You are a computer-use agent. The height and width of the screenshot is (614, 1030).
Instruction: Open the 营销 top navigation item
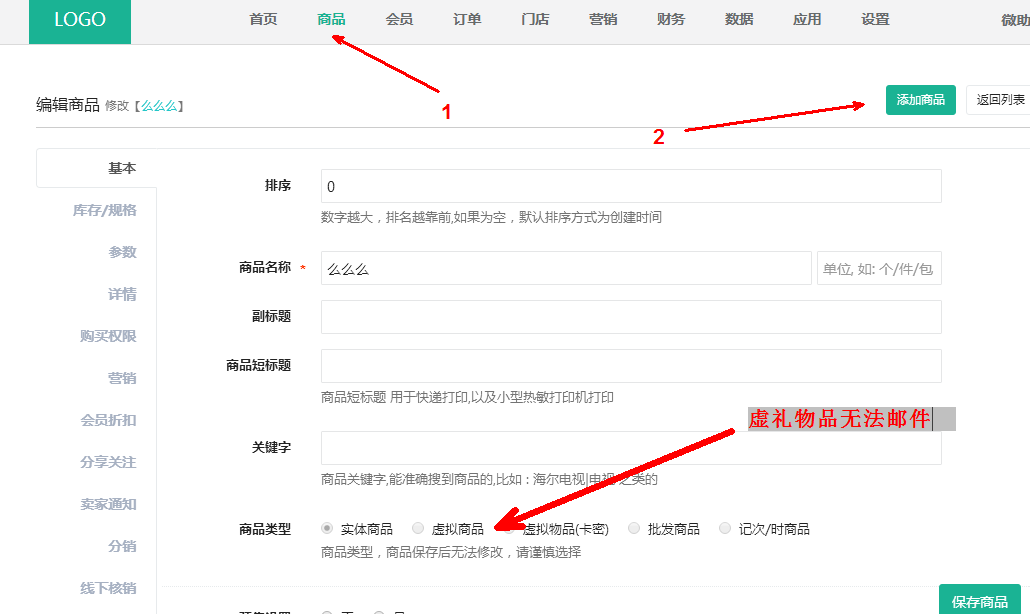(603, 20)
